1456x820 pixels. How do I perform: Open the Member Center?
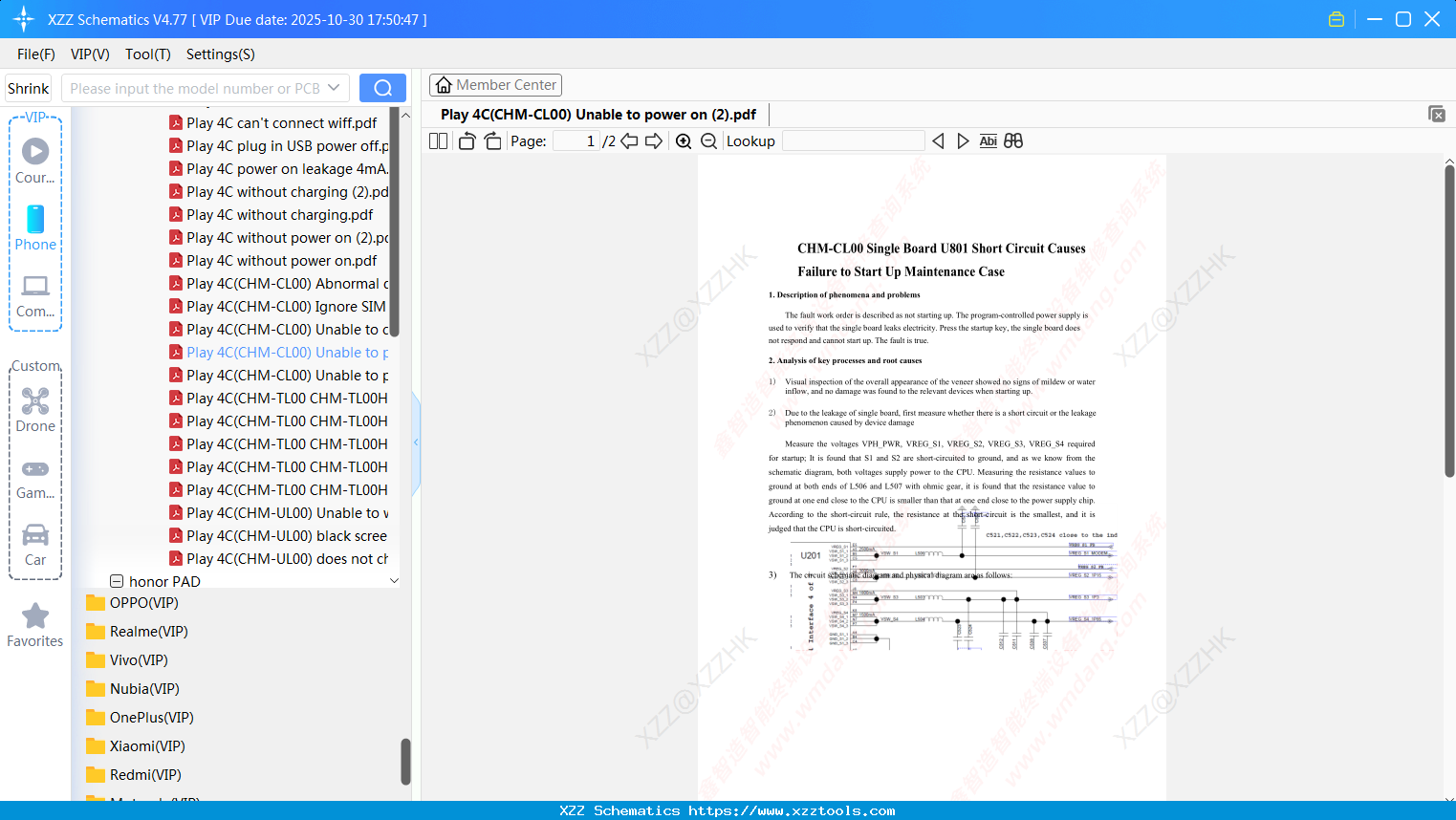click(495, 85)
